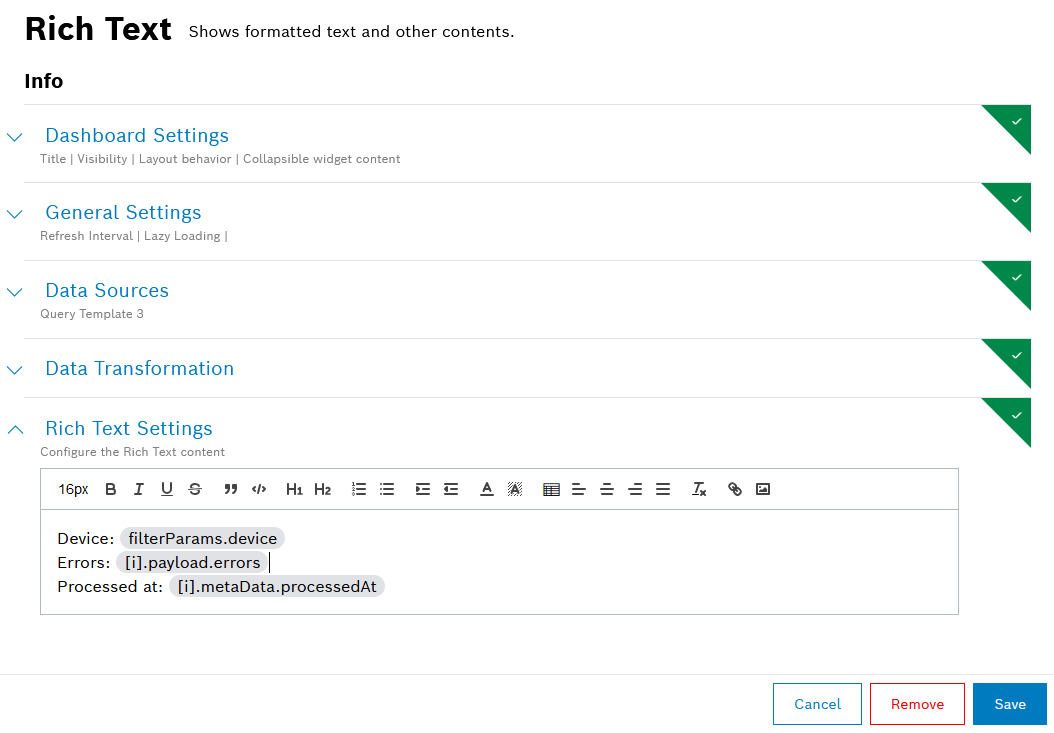Insert a code block
The height and width of the screenshot is (733, 1054).
pyautogui.click(x=259, y=489)
